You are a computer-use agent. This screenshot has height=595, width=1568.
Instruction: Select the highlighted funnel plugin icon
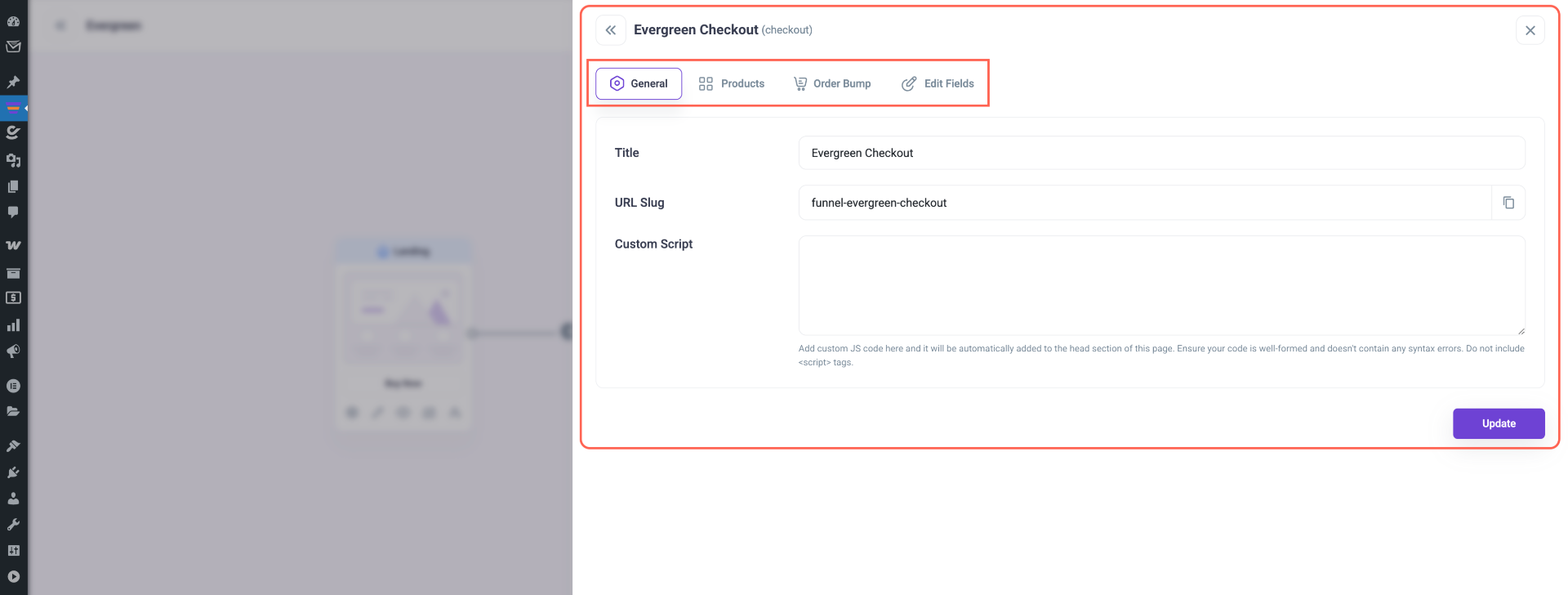(x=13, y=108)
